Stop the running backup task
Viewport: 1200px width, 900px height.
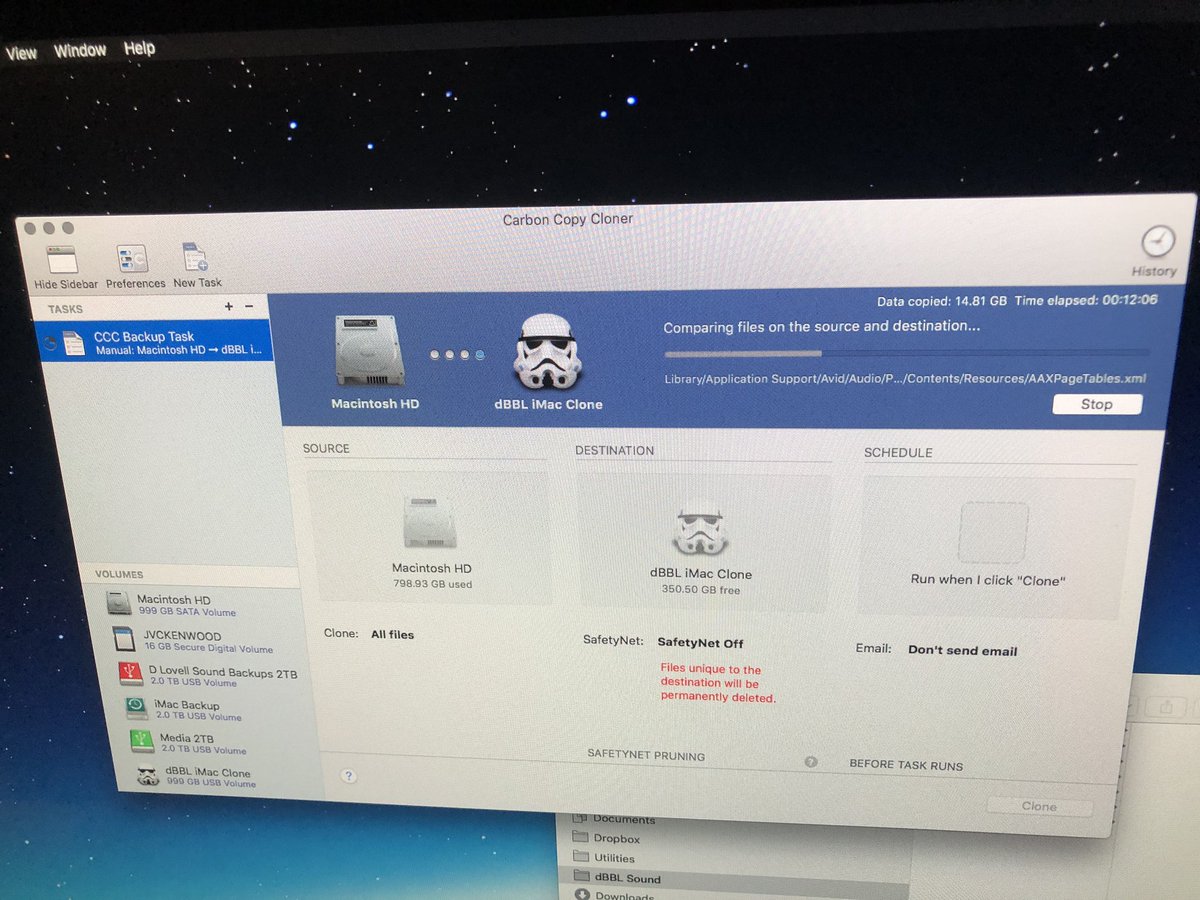coord(1096,404)
